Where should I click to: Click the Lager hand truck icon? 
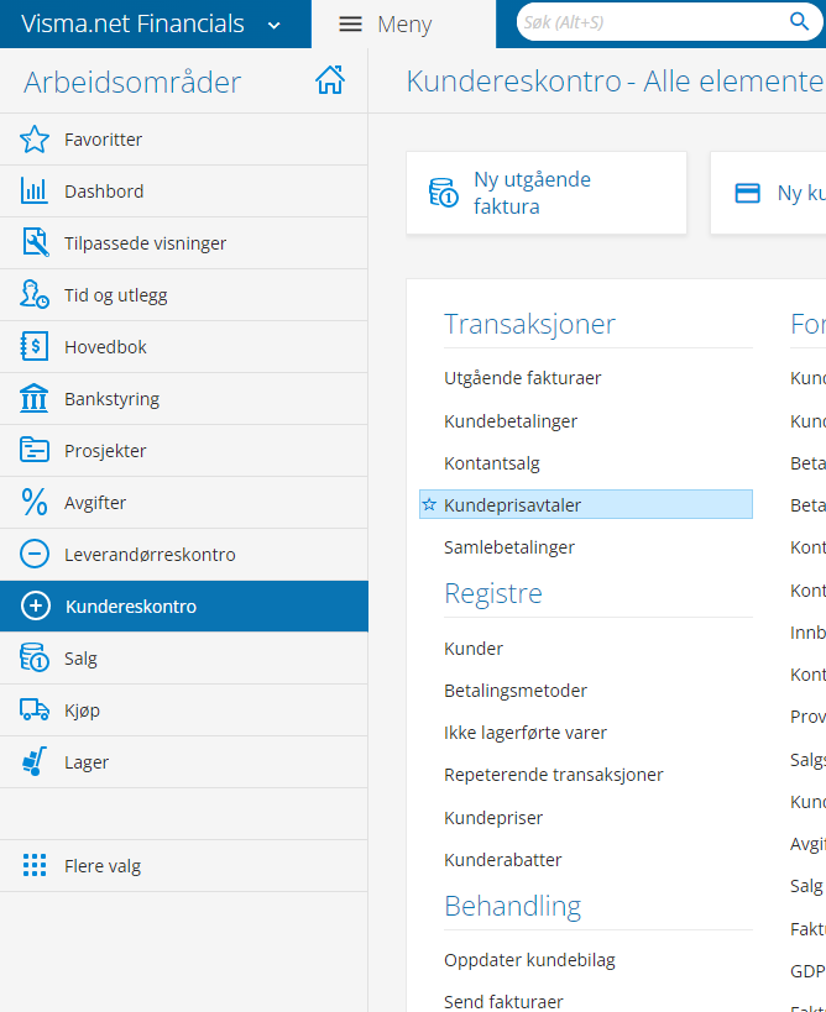coord(34,762)
